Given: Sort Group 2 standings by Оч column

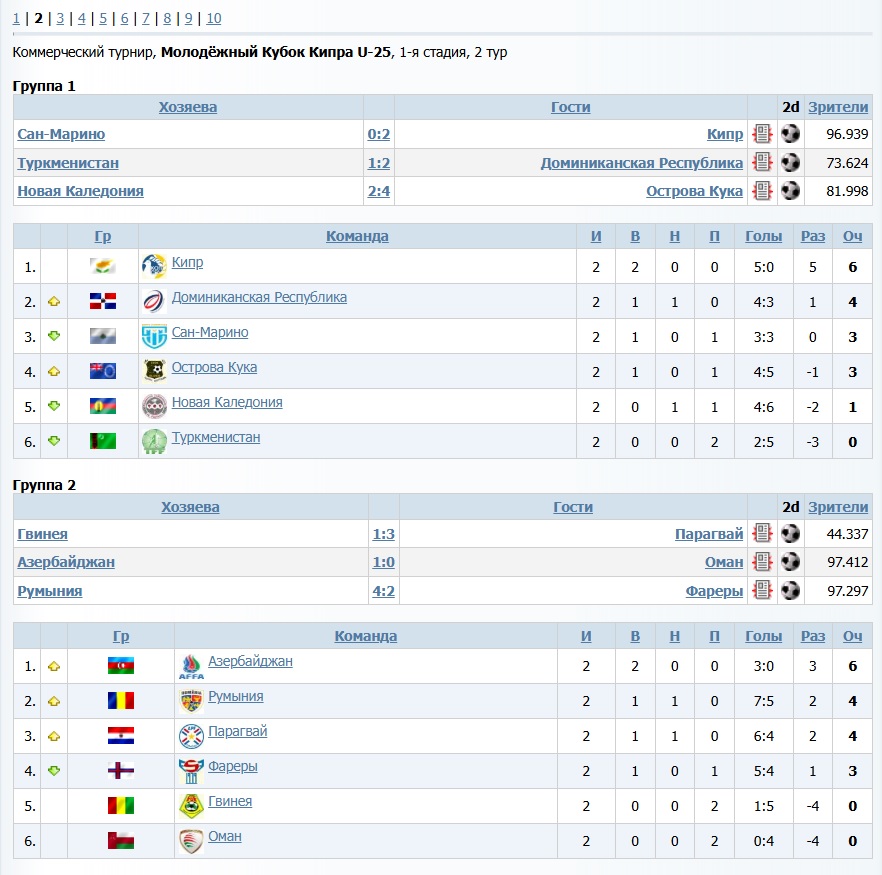Looking at the screenshot, I should point(852,636).
